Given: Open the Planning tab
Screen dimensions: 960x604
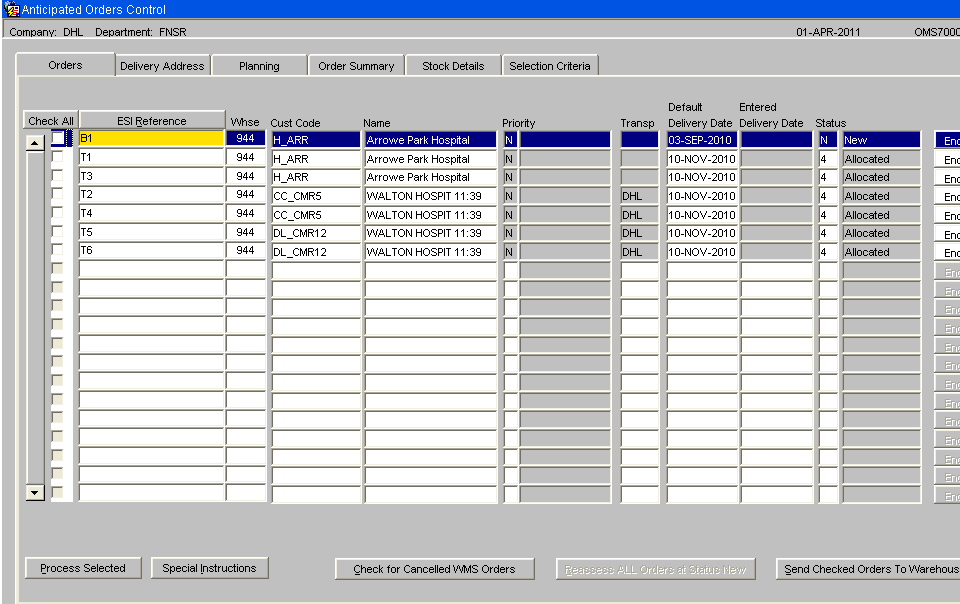Looking at the screenshot, I should coord(259,66).
